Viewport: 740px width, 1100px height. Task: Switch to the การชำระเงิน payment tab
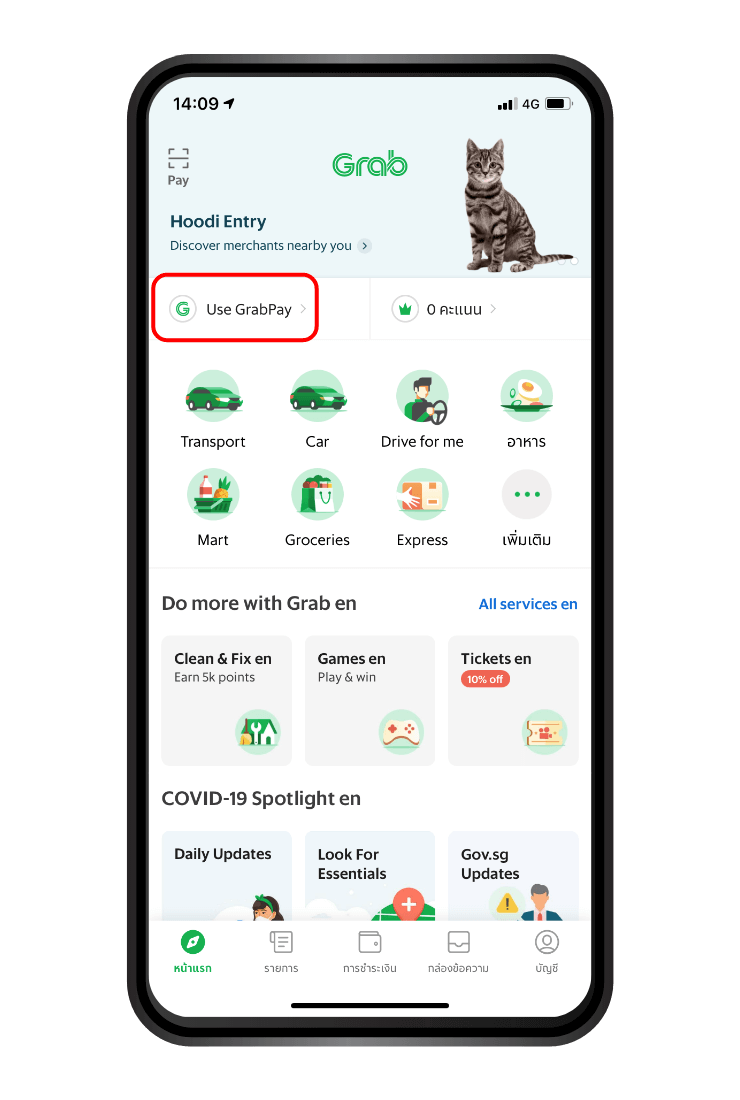coord(370,952)
